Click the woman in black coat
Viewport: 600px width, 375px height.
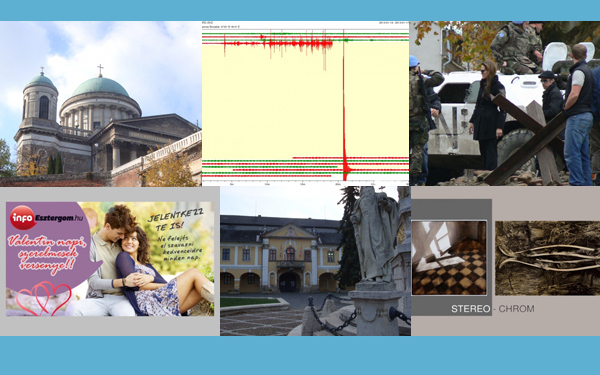pos(486,115)
